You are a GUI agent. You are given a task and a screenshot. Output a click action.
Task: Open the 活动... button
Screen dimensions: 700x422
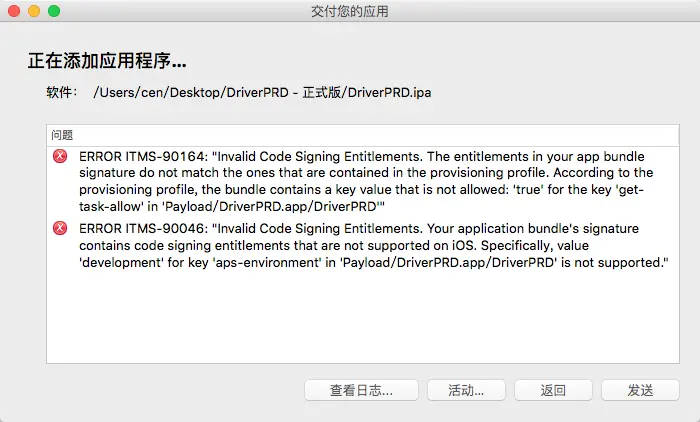click(466, 390)
